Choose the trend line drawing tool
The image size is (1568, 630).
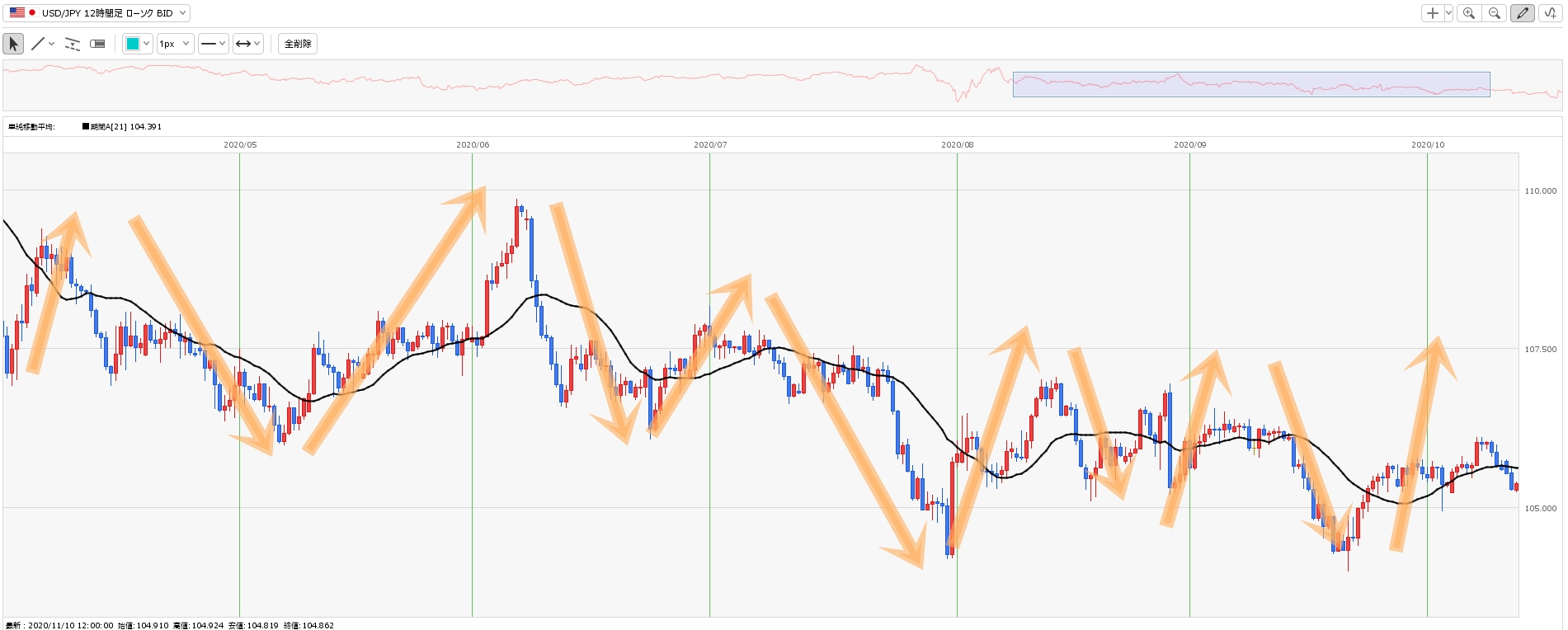[37, 44]
